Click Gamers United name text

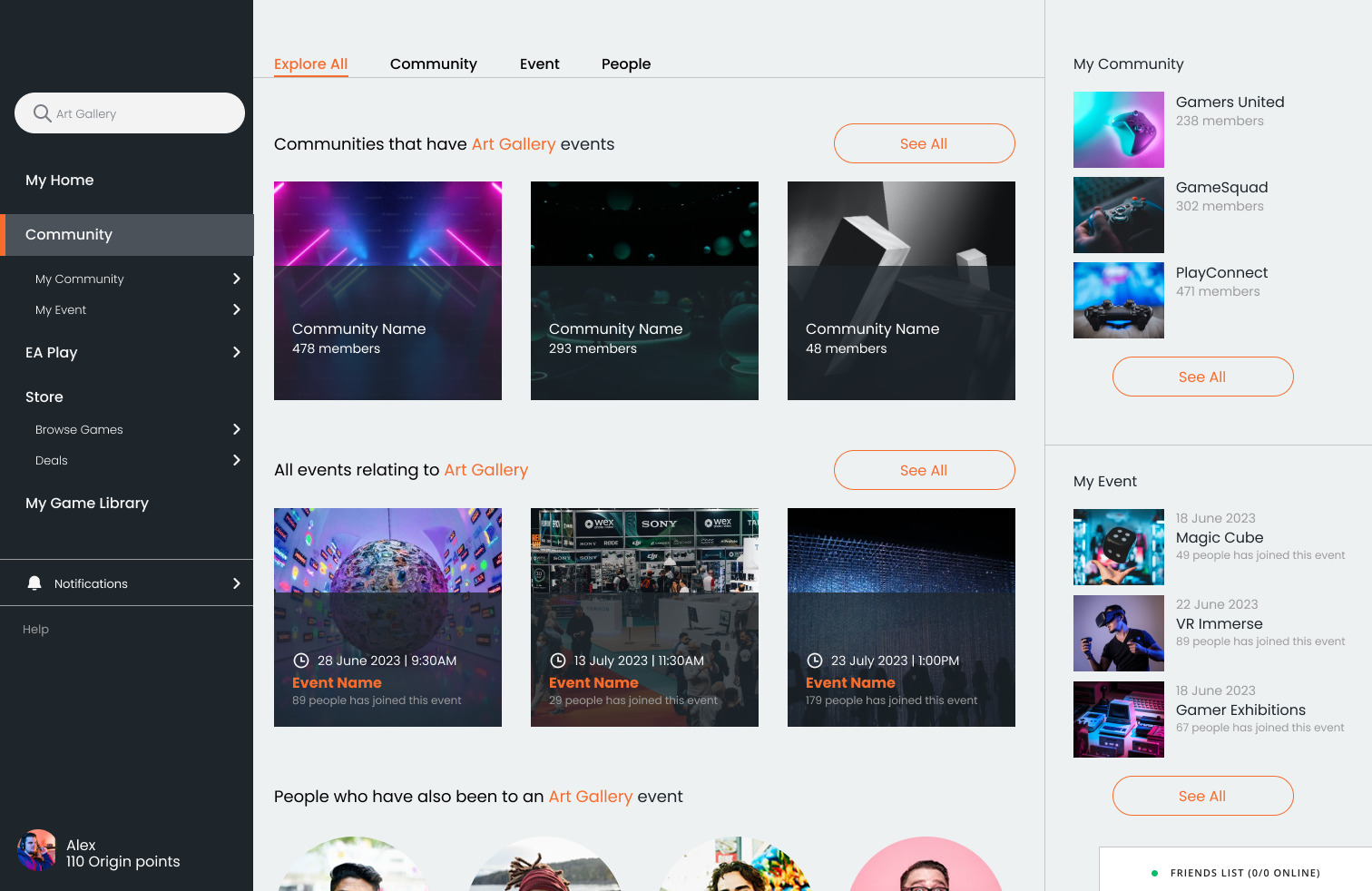[1230, 102]
